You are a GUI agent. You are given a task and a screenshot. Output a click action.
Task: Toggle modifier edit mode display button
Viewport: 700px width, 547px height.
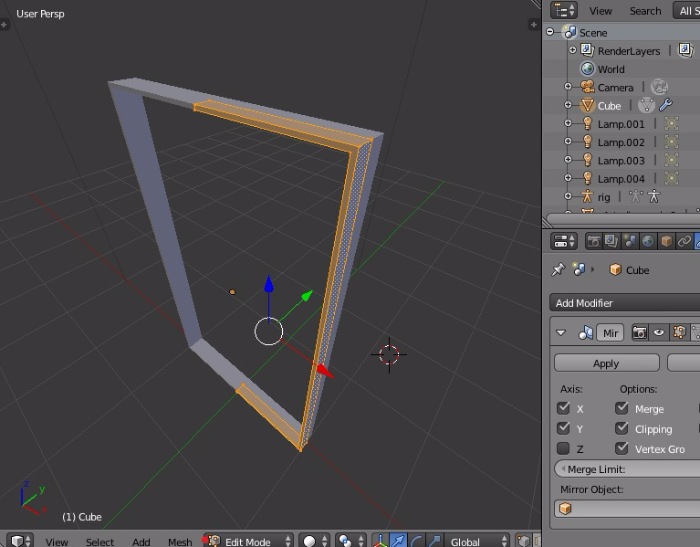(679, 333)
